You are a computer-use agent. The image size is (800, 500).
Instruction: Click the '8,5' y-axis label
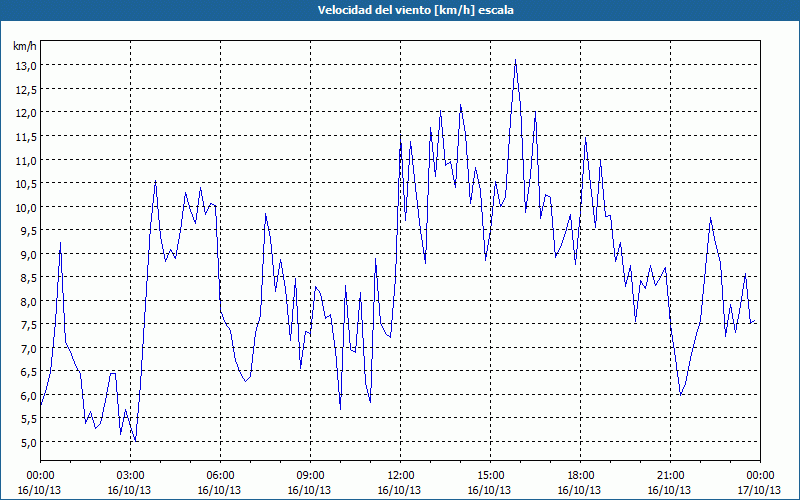28,278
